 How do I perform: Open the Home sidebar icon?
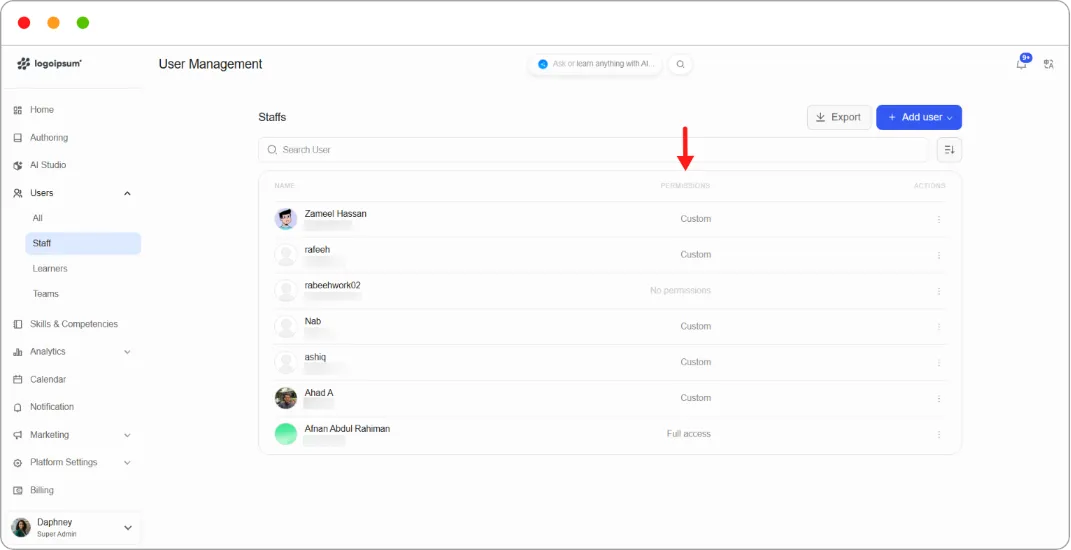(x=18, y=110)
